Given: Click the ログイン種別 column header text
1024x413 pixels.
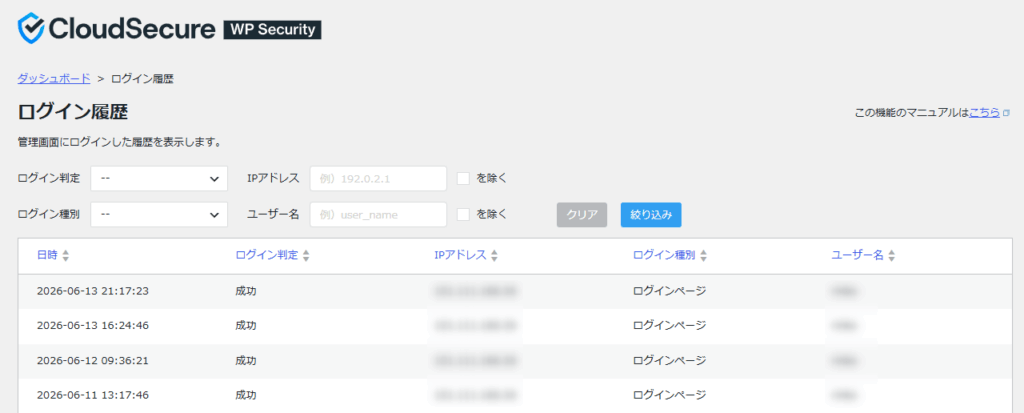Looking at the screenshot, I should pos(664,256).
